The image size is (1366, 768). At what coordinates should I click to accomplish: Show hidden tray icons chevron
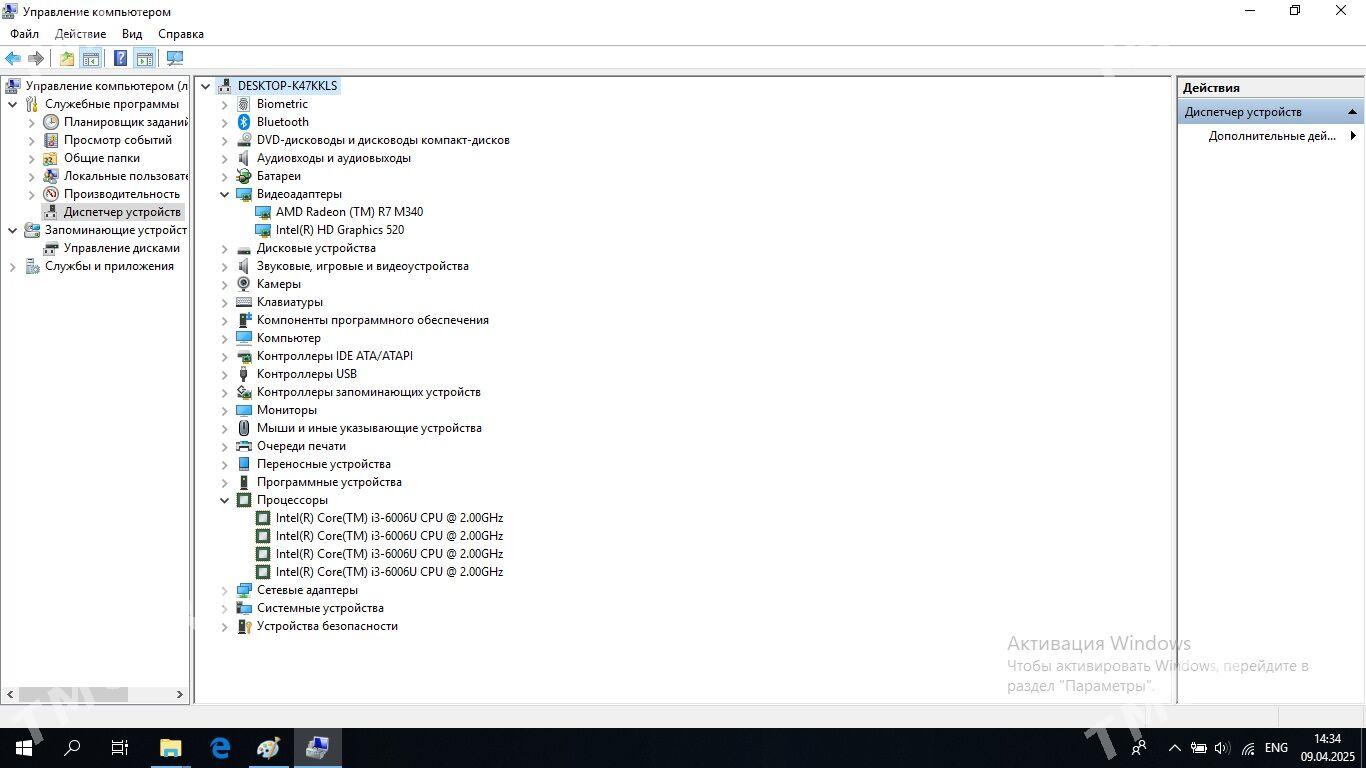click(x=1174, y=748)
